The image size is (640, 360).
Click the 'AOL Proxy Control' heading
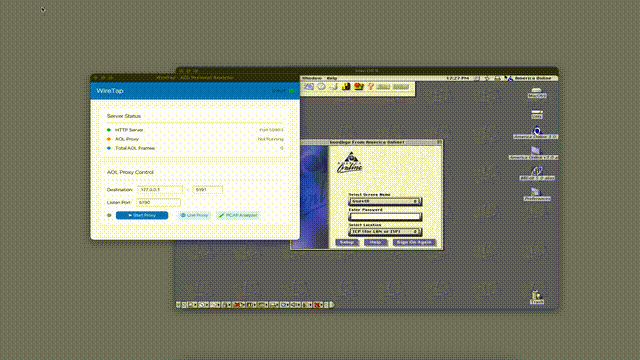[130, 172]
